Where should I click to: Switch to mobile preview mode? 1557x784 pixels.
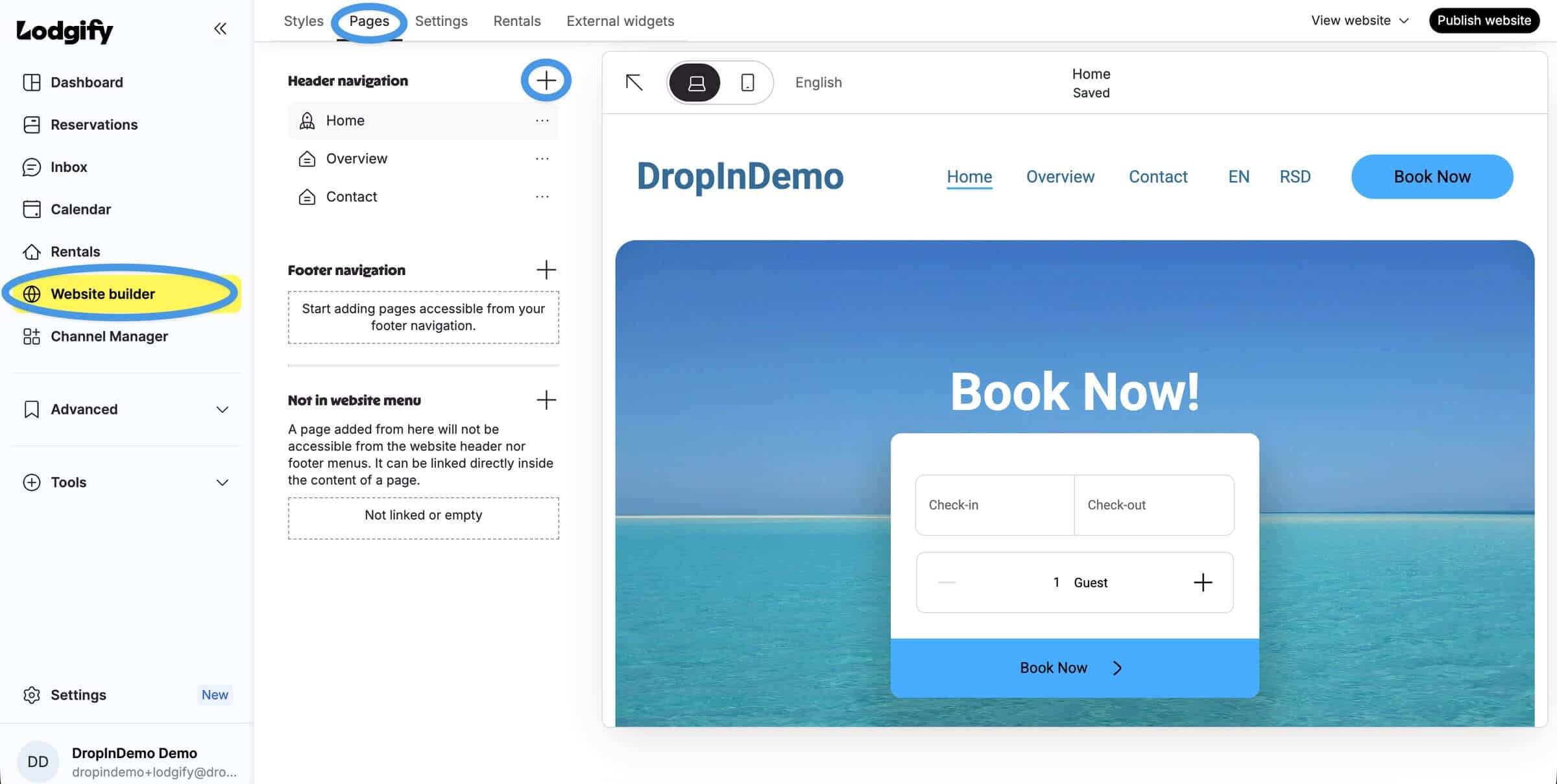click(747, 82)
